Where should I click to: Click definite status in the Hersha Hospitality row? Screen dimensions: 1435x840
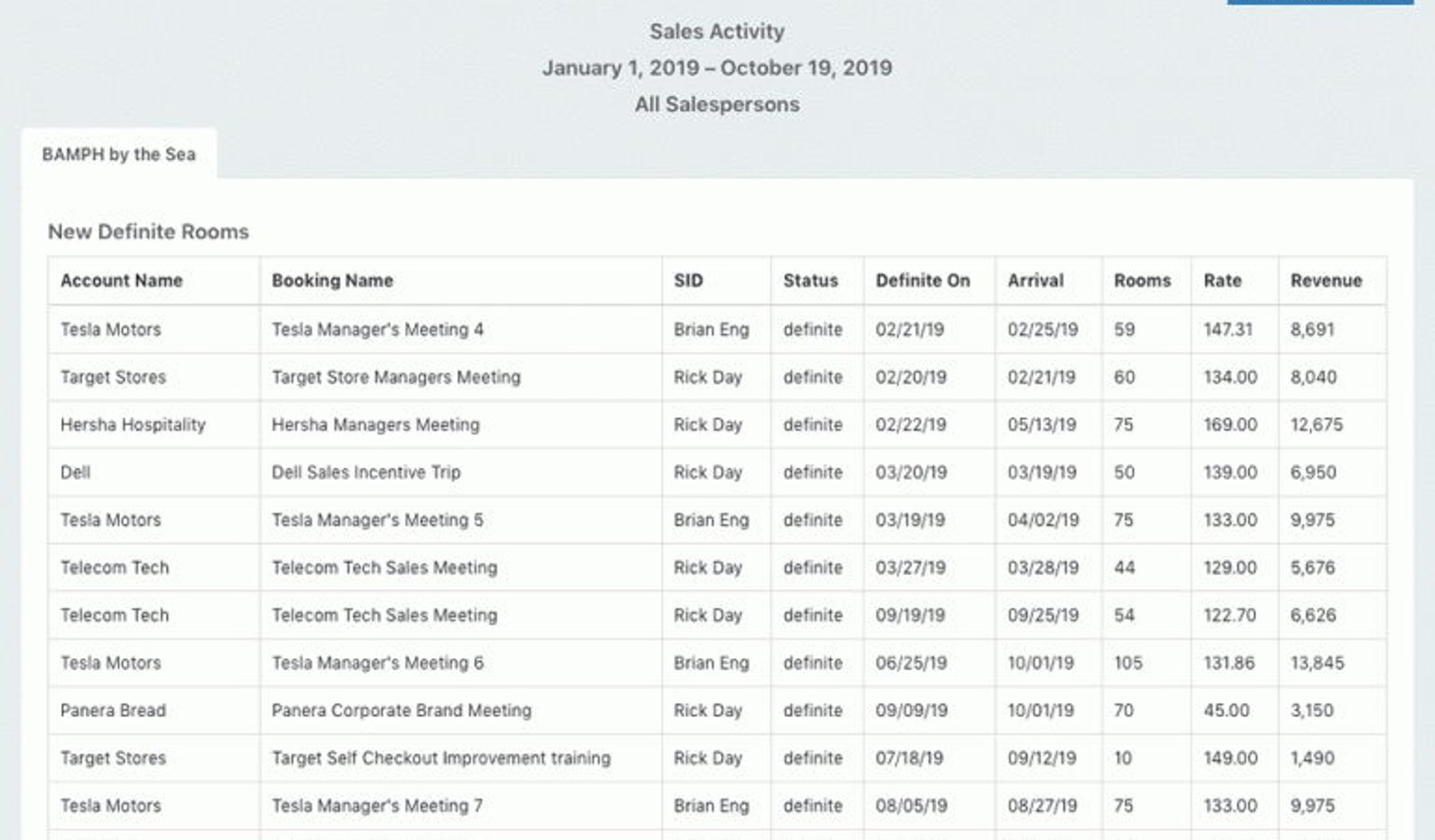point(813,425)
